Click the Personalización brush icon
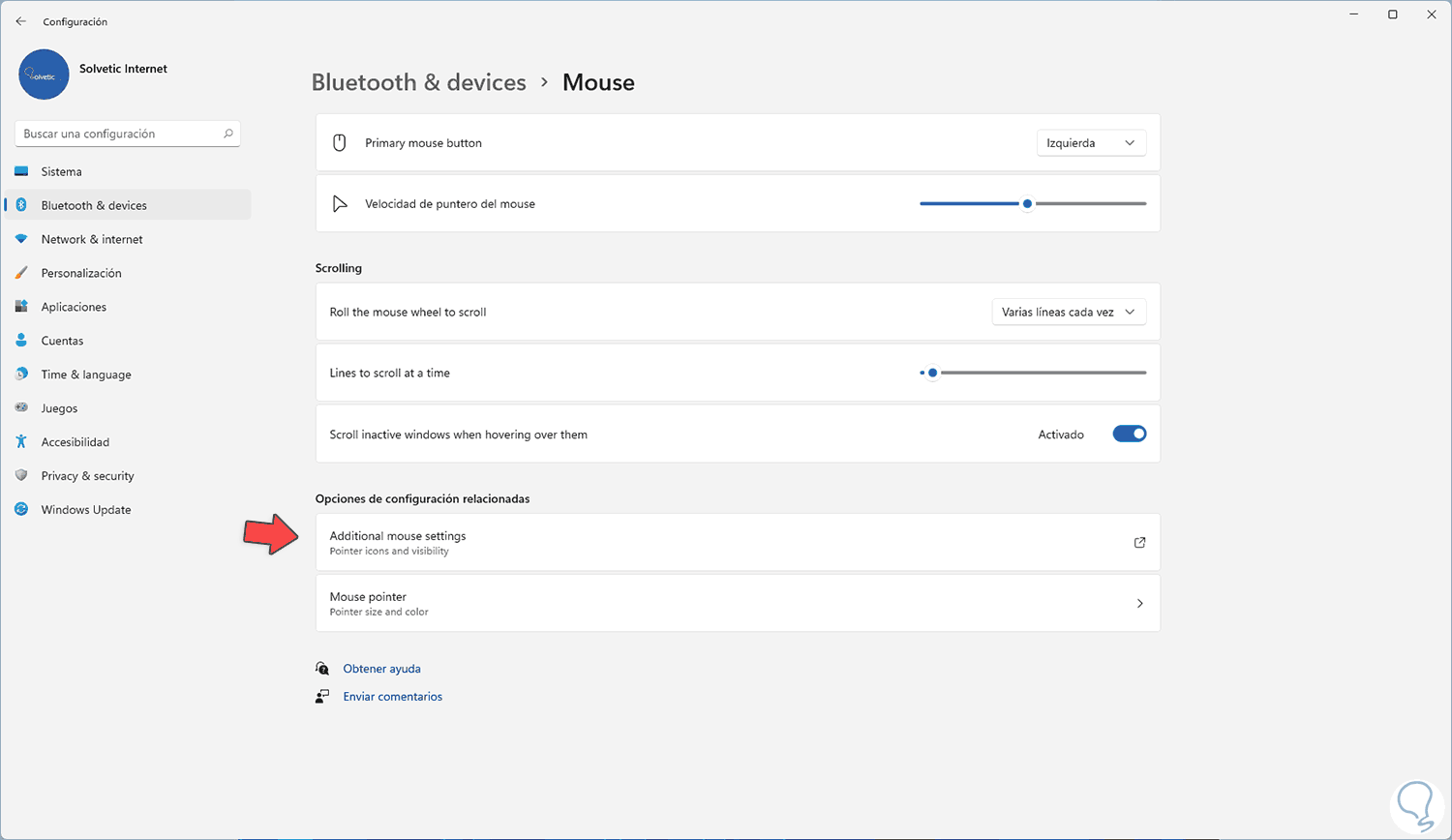Viewport: 1452px width, 840px height. [21, 273]
